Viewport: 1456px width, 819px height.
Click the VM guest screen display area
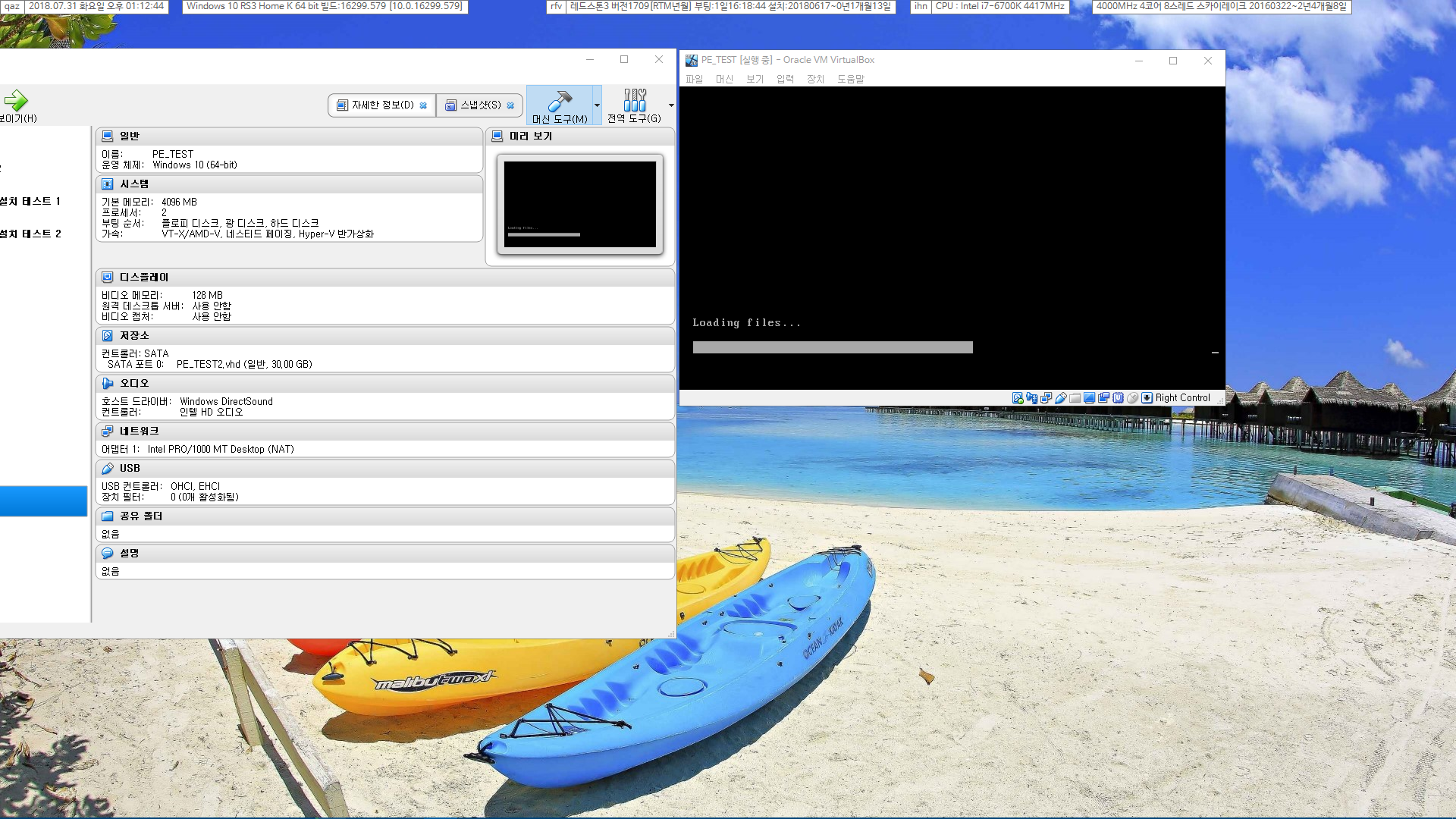click(x=952, y=238)
